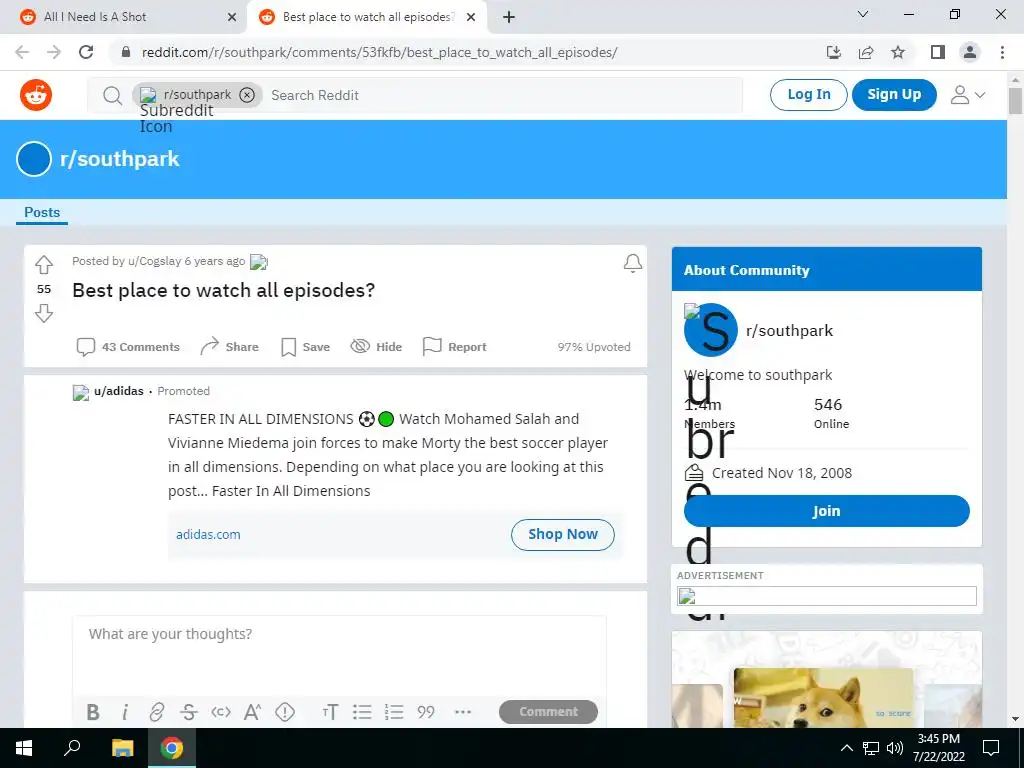Toggle Chrome side panel
Viewport: 1024px width, 768px height.
938,52
